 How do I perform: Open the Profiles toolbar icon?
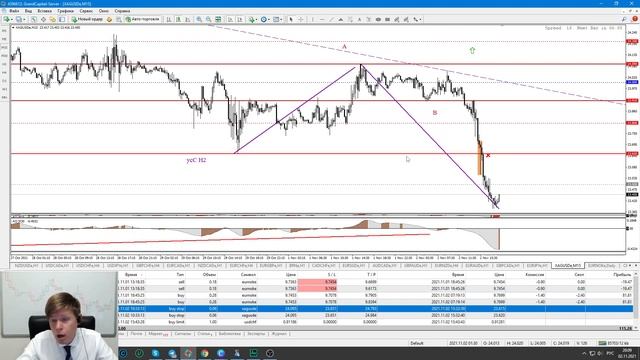tap(18, 19)
